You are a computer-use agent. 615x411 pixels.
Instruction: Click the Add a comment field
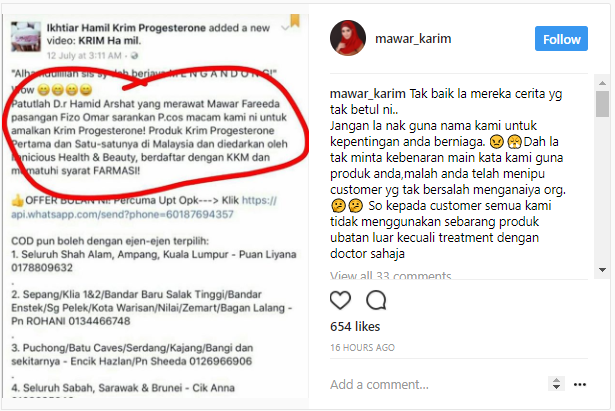(x=435, y=384)
